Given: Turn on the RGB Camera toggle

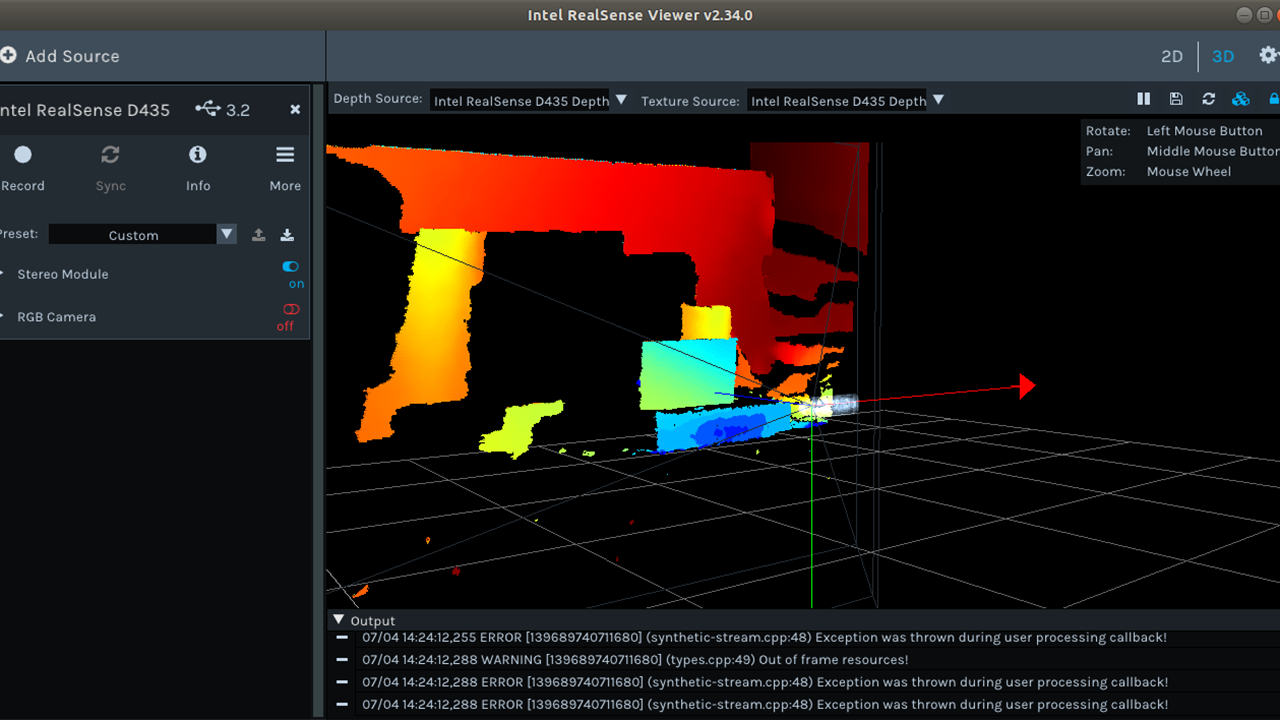Looking at the screenshot, I should tap(291, 310).
